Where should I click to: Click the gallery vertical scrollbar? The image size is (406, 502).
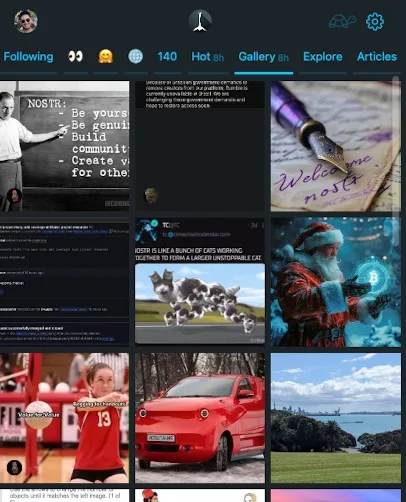click(x=396, y=147)
